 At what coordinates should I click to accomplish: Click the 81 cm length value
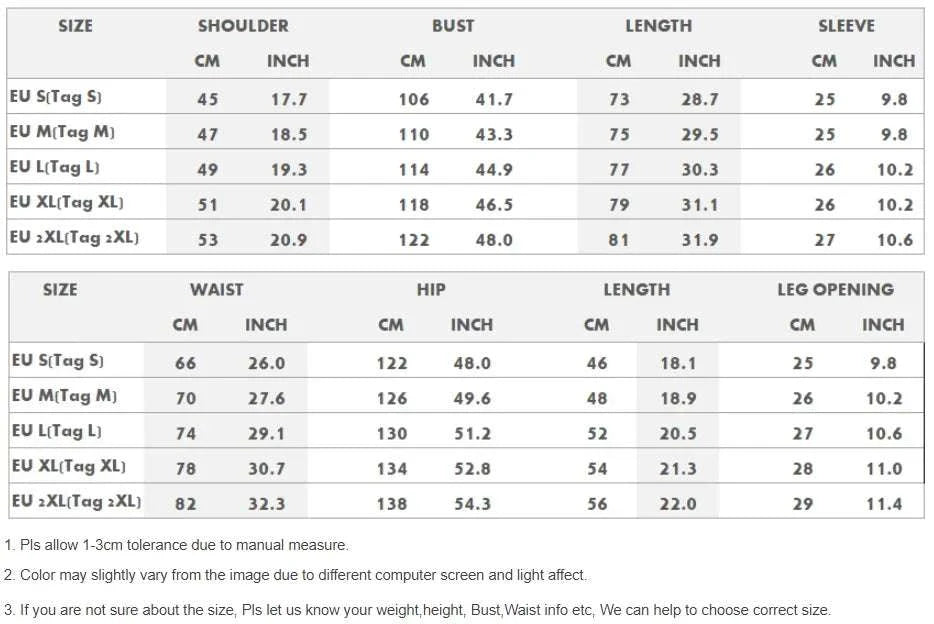pos(619,240)
